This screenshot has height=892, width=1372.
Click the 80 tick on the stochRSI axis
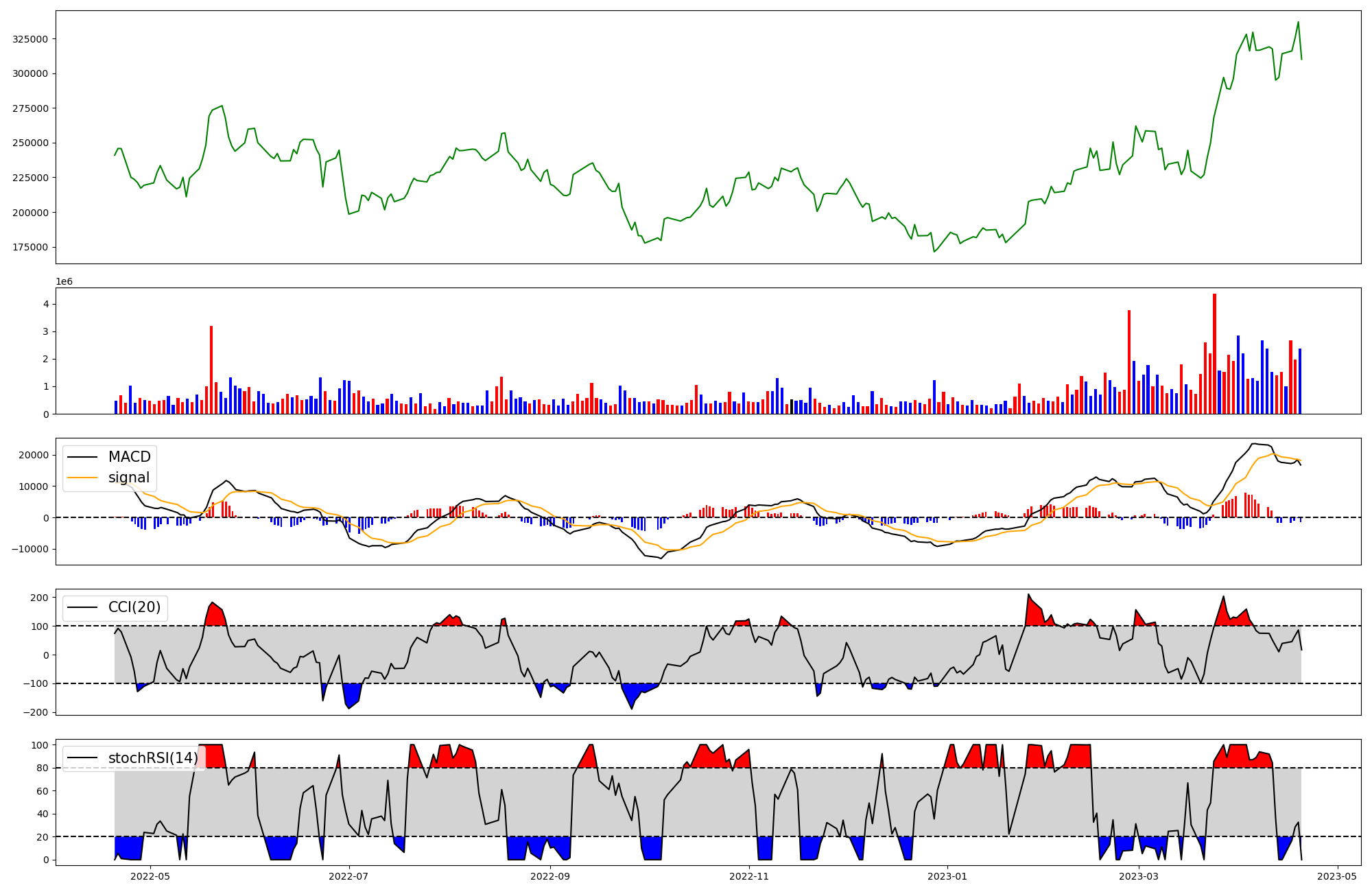point(43,768)
